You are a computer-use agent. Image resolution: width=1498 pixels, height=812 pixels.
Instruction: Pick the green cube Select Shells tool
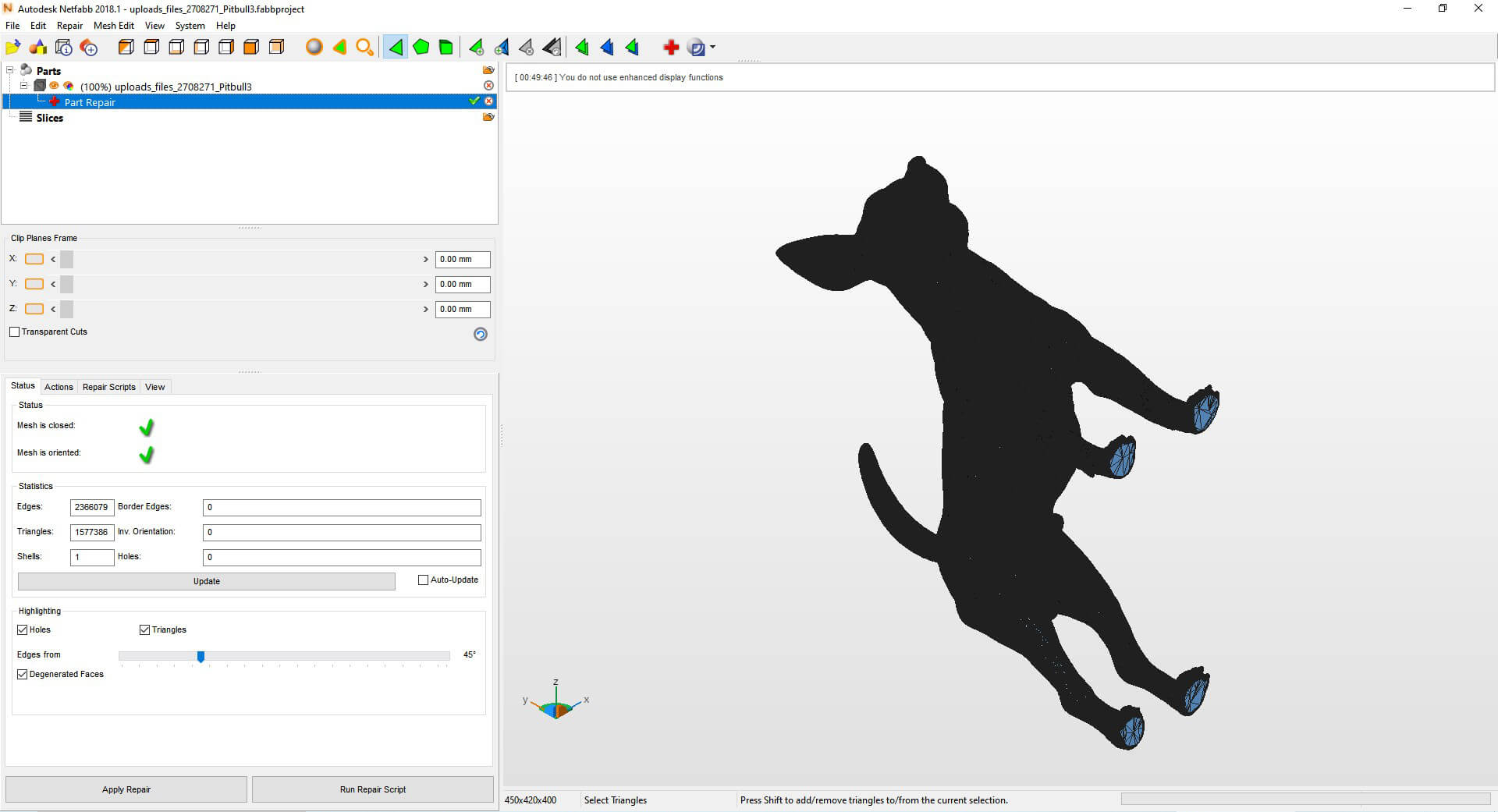446,48
